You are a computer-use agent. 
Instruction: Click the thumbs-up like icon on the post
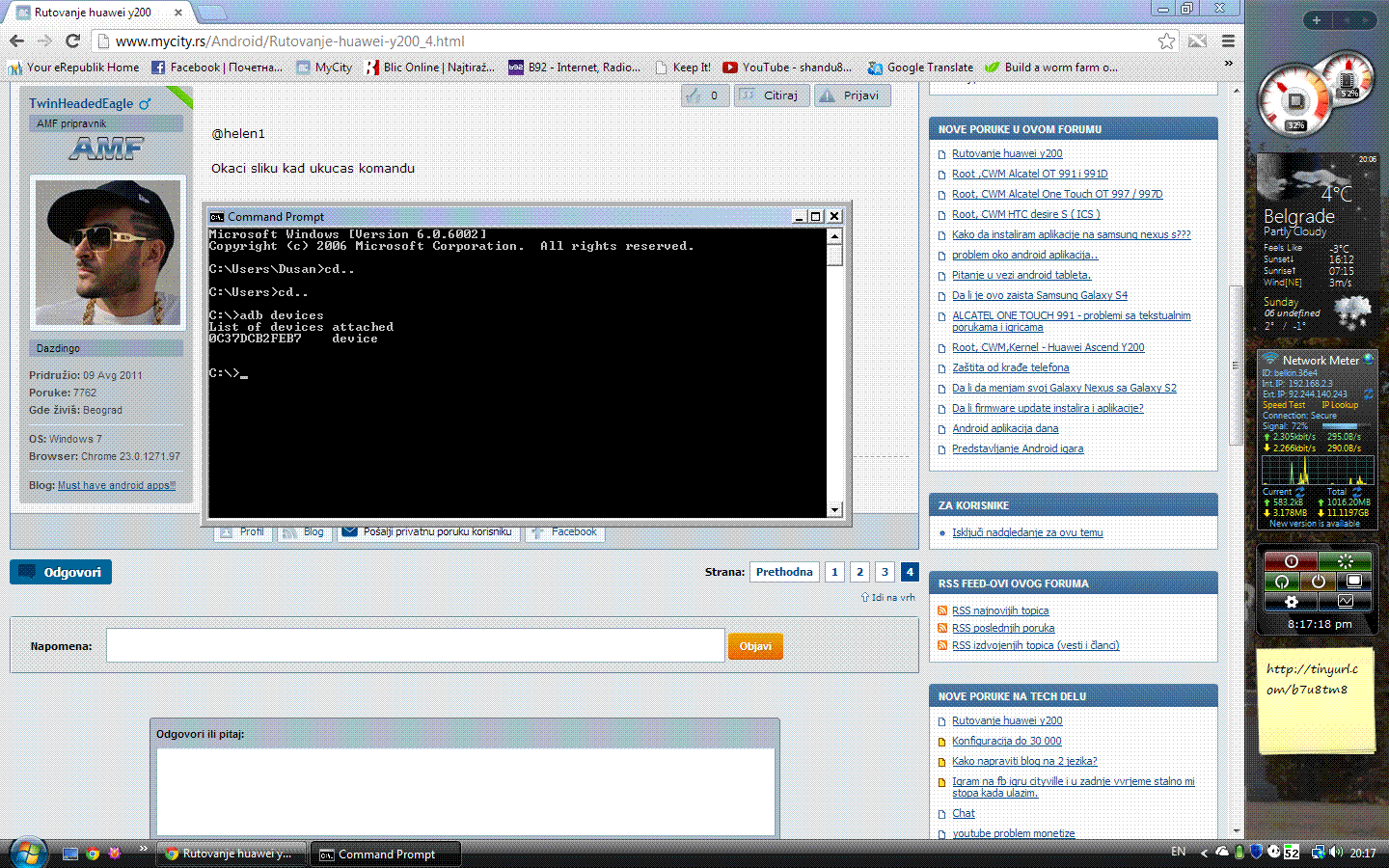(x=694, y=95)
